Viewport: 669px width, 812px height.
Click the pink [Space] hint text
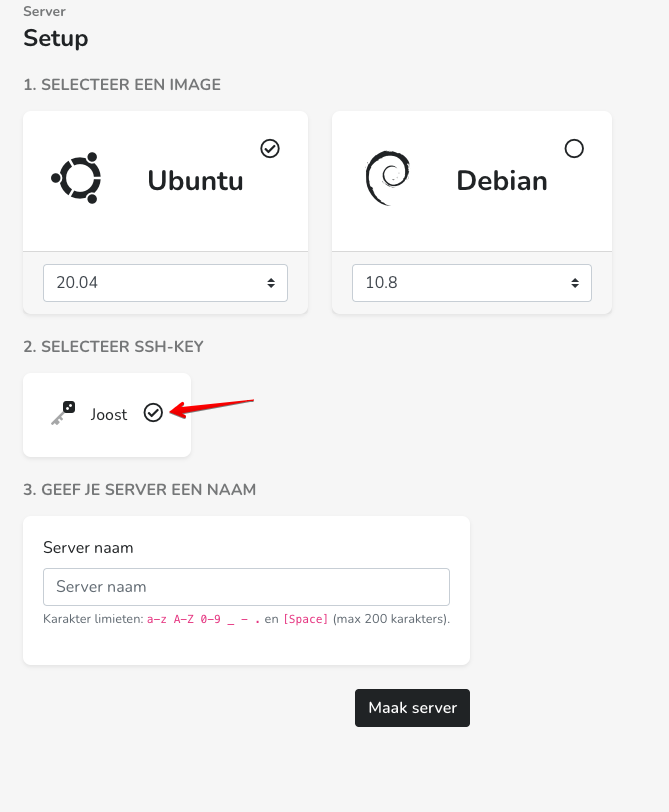click(x=306, y=620)
